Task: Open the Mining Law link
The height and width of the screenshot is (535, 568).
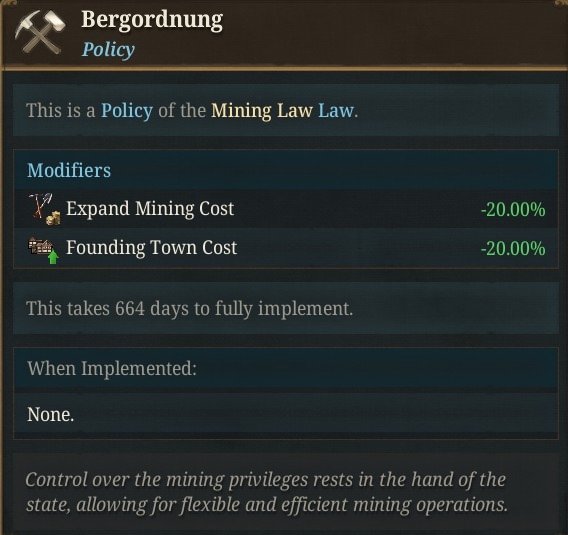Action: 262,110
